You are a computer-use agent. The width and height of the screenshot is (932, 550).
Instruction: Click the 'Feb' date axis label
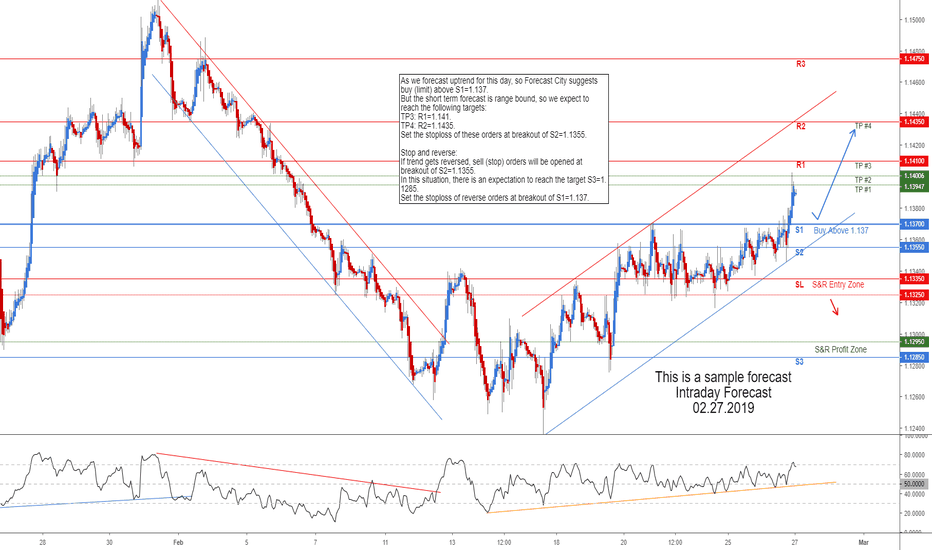[178, 542]
